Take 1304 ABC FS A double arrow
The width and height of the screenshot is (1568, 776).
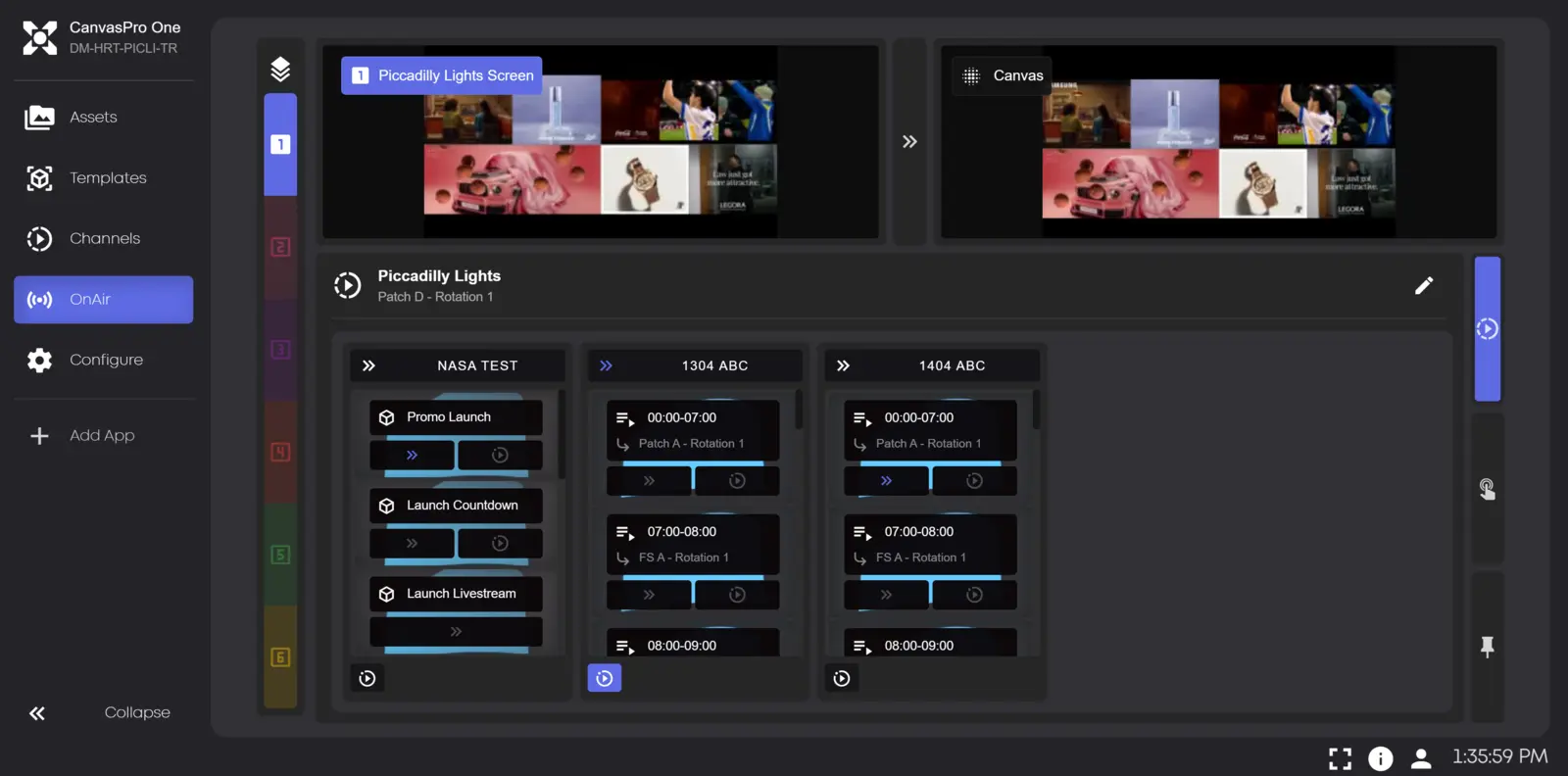[x=649, y=595]
